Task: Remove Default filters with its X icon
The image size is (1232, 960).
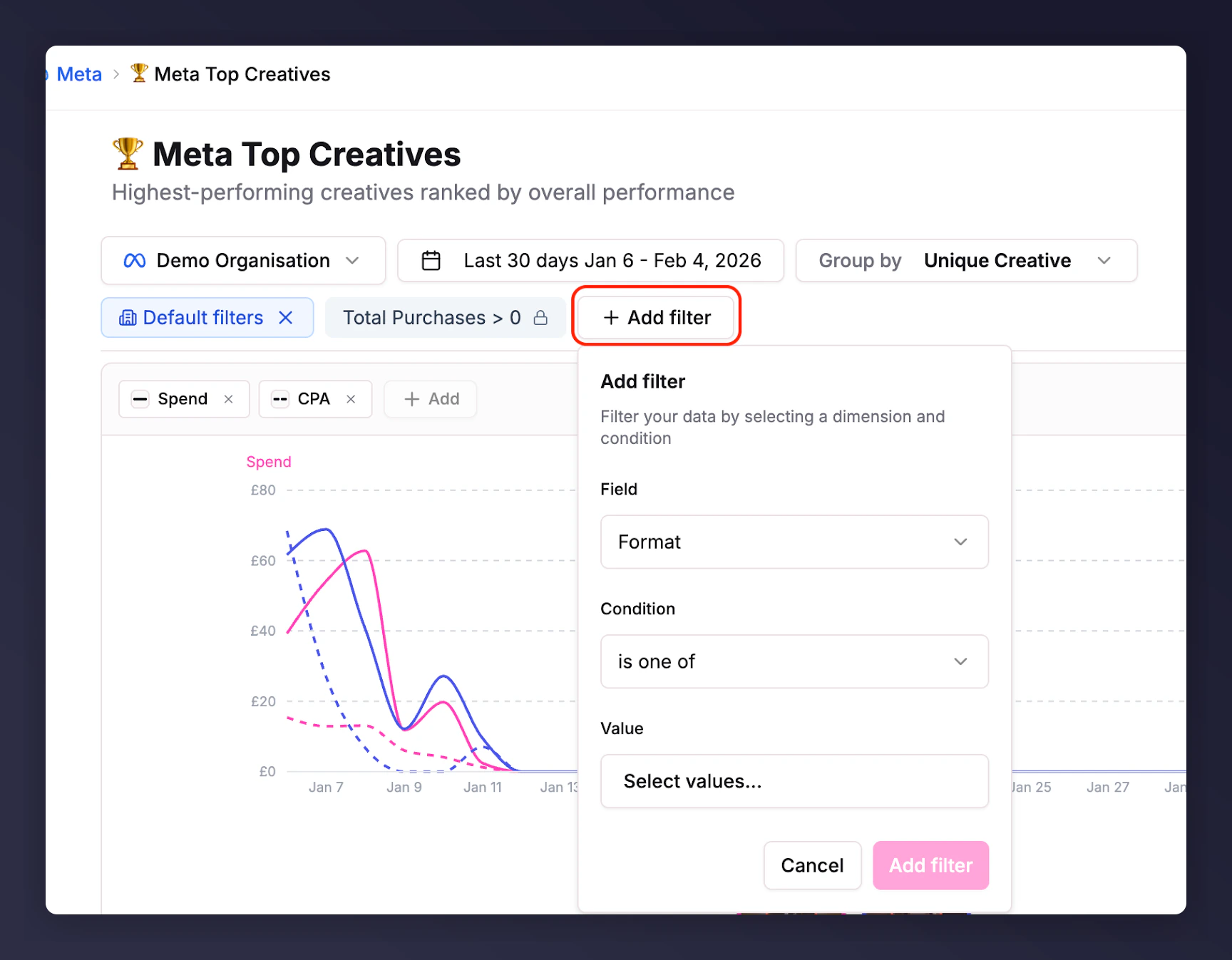Action: (x=286, y=318)
